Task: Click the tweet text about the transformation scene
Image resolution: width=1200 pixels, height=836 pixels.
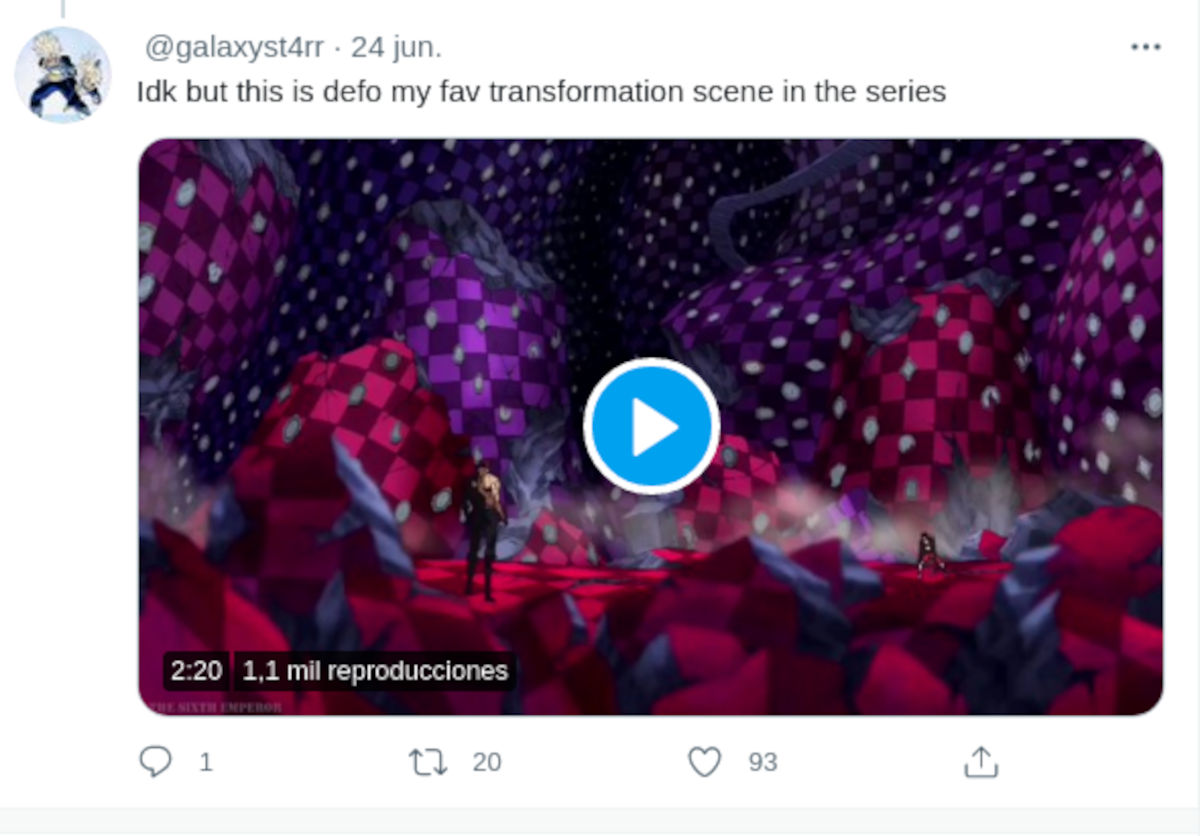Action: click(540, 92)
